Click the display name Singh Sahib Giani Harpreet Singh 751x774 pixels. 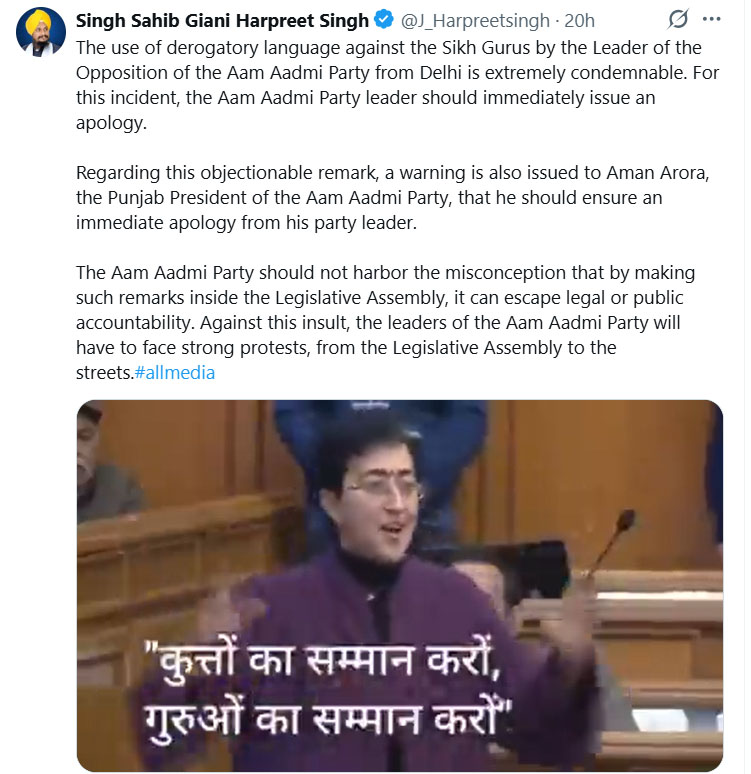[222, 21]
